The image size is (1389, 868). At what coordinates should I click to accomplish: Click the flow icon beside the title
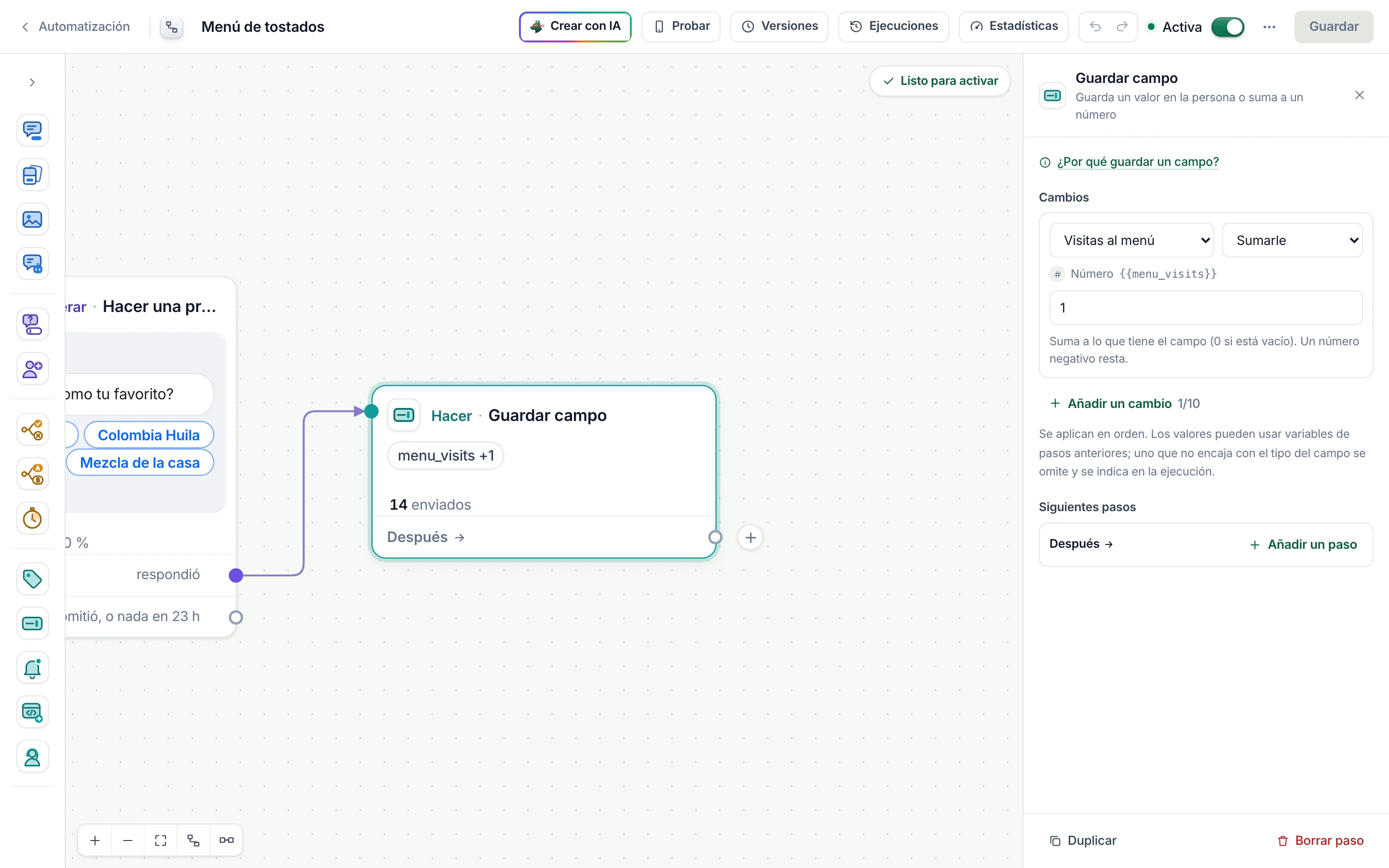point(172,27)
